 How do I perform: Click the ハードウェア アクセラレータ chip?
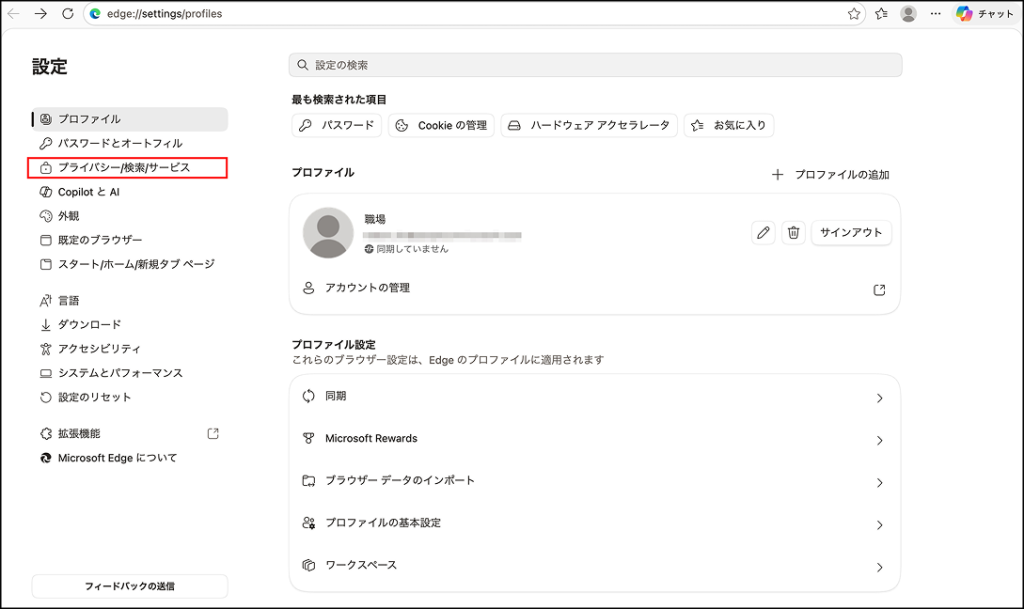click(x=589, y=125)
